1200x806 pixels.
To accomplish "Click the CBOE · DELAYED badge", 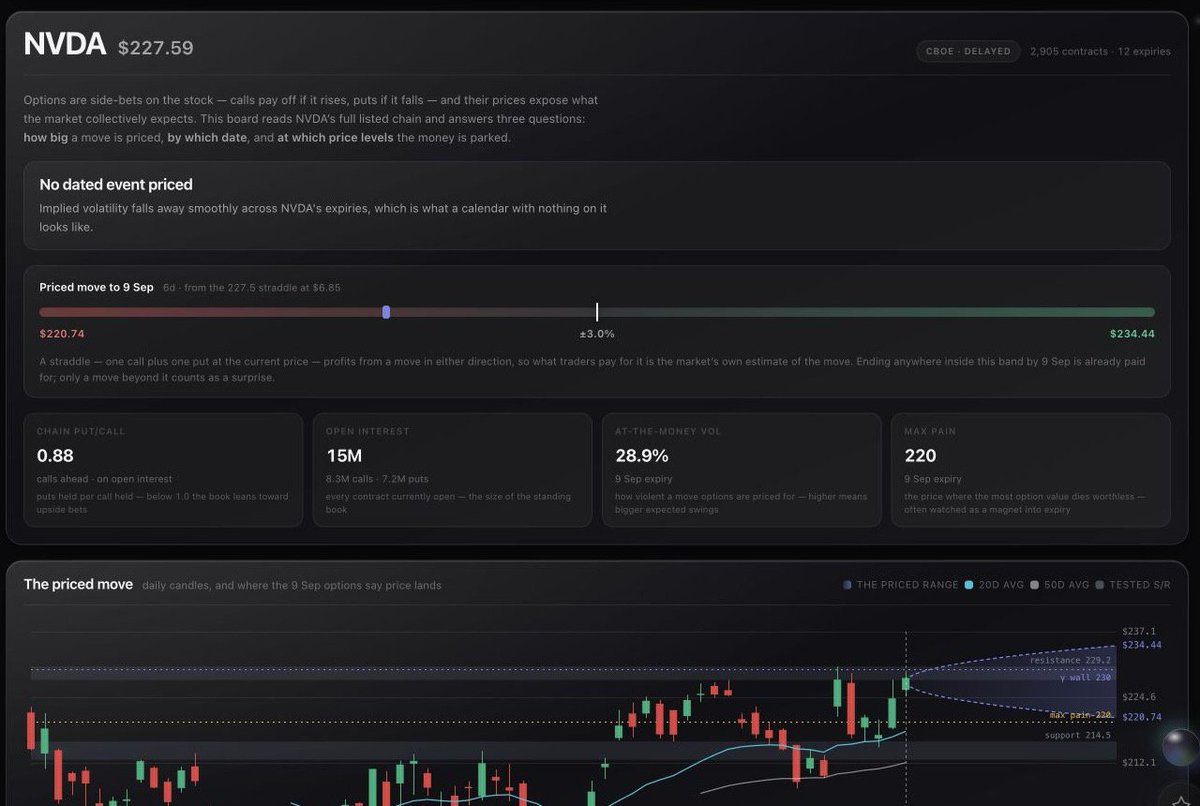I will pos(967,51).
